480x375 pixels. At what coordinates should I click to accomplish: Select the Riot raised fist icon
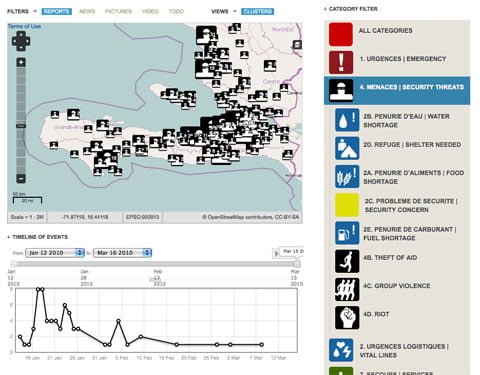347,318
